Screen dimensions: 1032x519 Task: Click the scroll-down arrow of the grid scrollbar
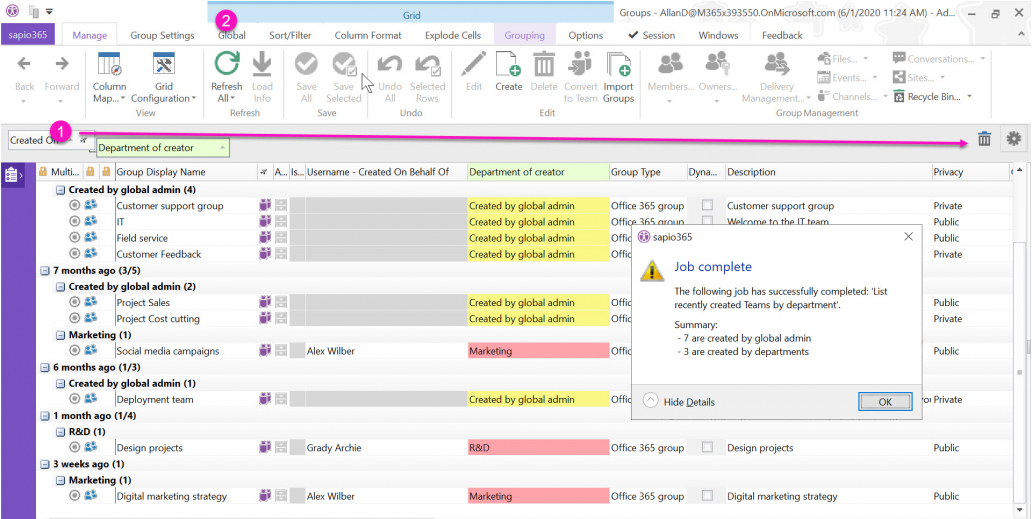click(1021, 509)
